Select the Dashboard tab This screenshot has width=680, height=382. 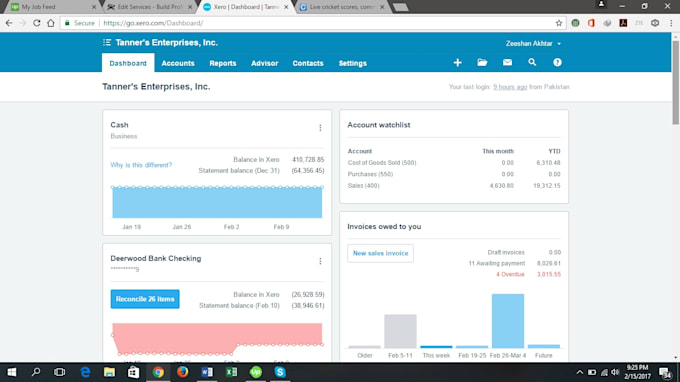click(x=128, y=63)
